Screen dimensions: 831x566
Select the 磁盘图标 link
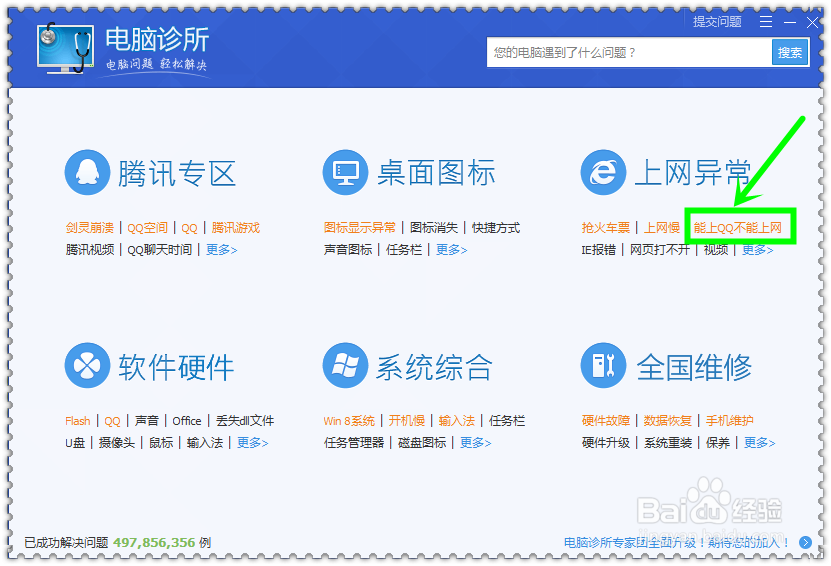click(422, 443)
